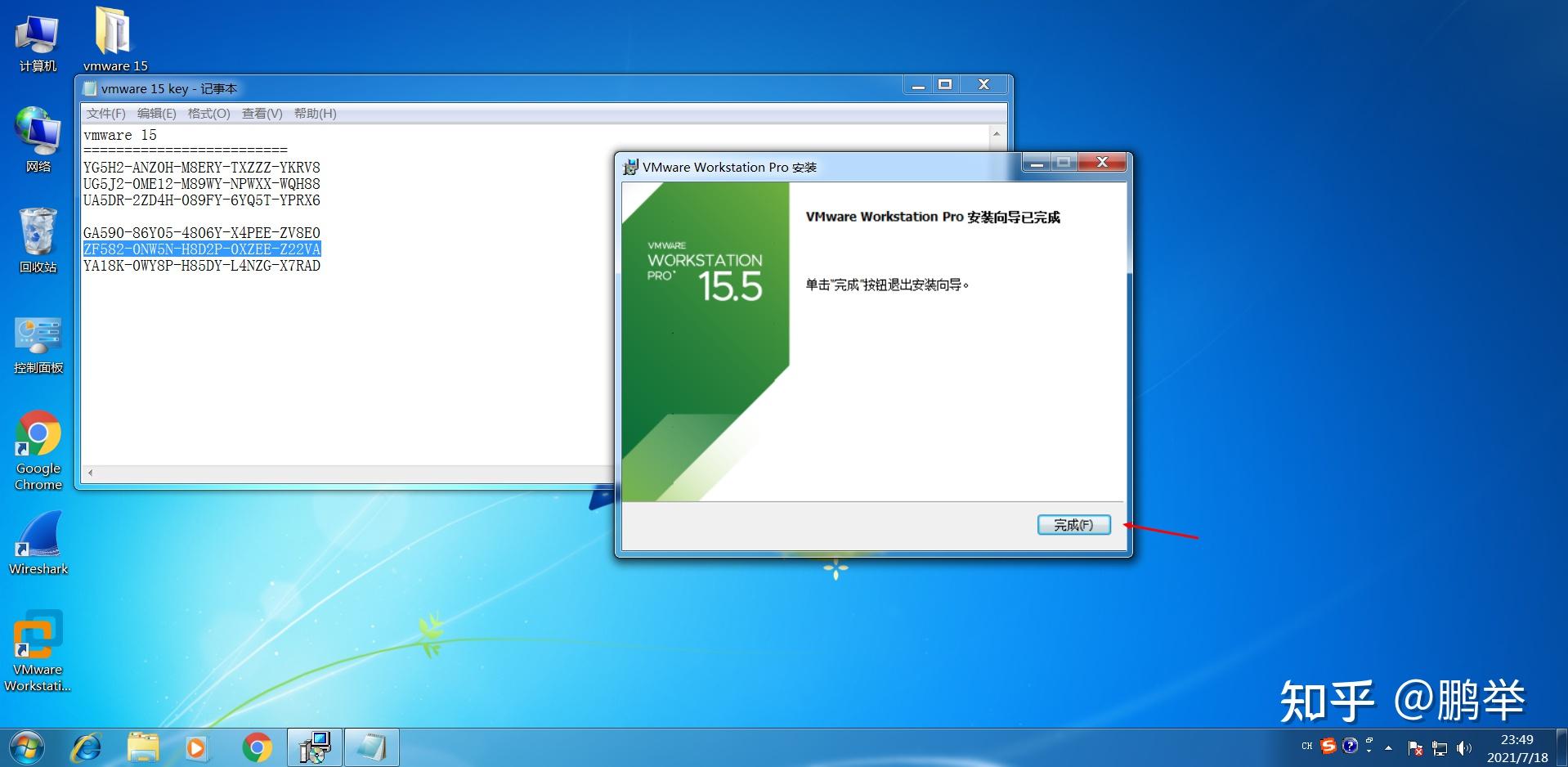Viewport: 1568px width, 767px height.
Task: Open 格式(O) menu in Notepad
Action: (x=209, y=114)
